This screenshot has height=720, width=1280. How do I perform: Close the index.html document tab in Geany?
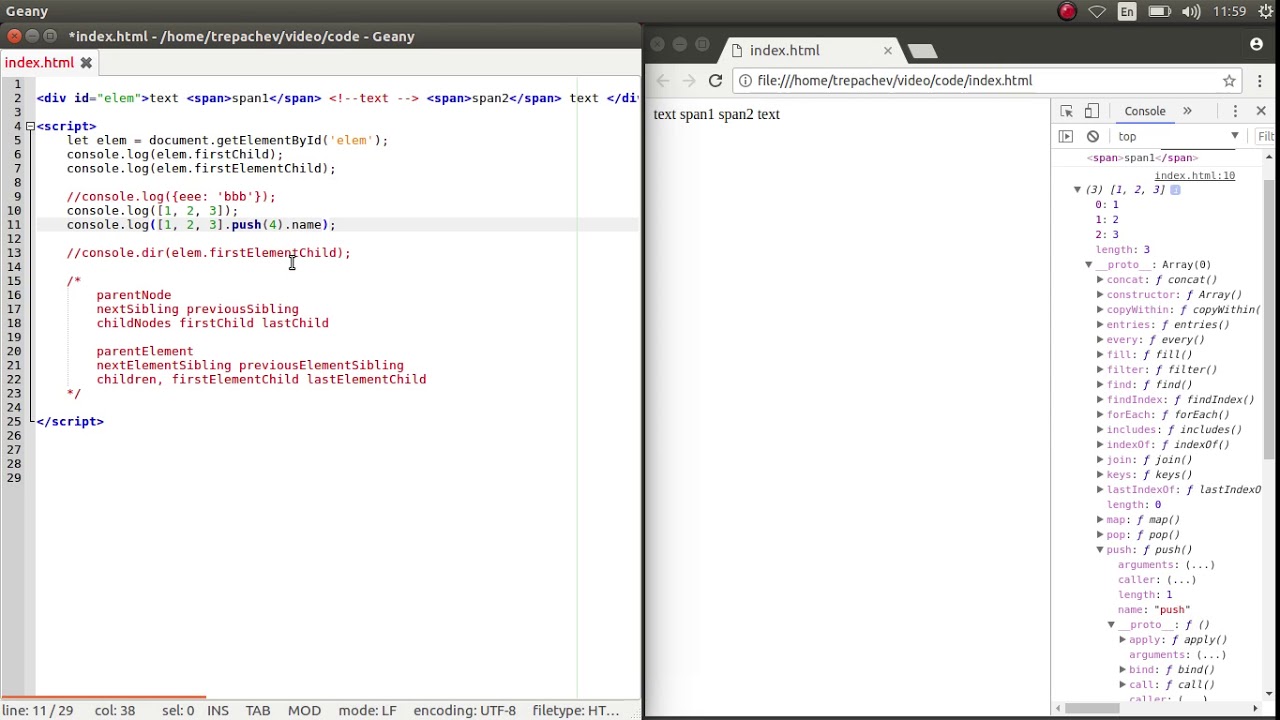pos(86,63)
